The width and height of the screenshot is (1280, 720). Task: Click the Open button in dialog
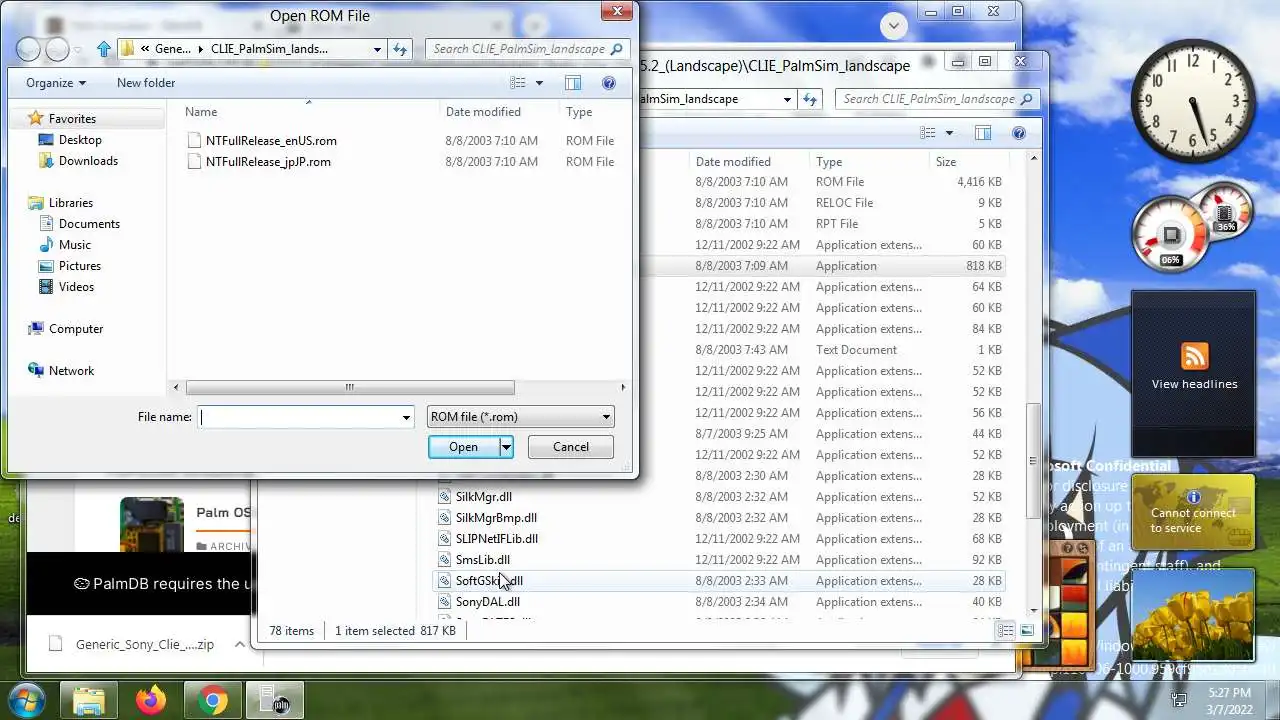point(463,447)
